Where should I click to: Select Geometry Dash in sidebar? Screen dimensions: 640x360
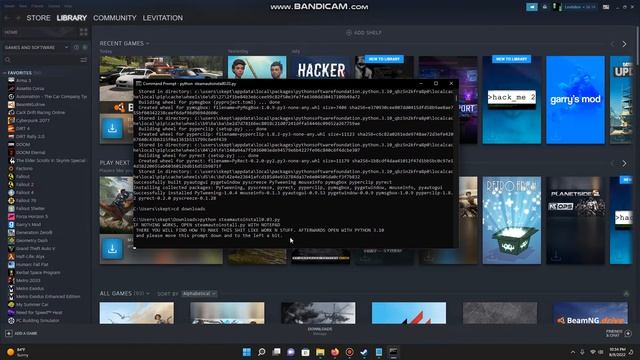point(32,240)
